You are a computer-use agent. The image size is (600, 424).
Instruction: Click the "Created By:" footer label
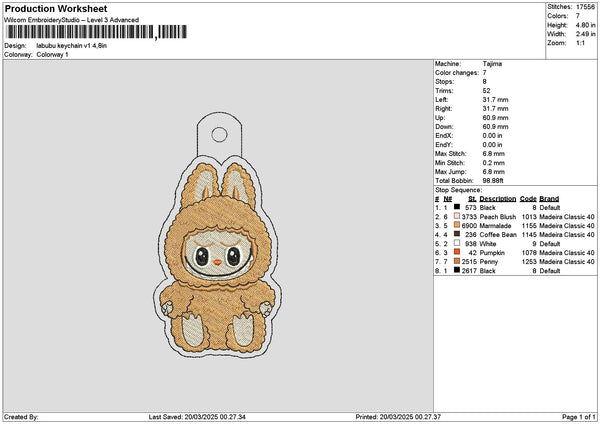coord(21,417)
